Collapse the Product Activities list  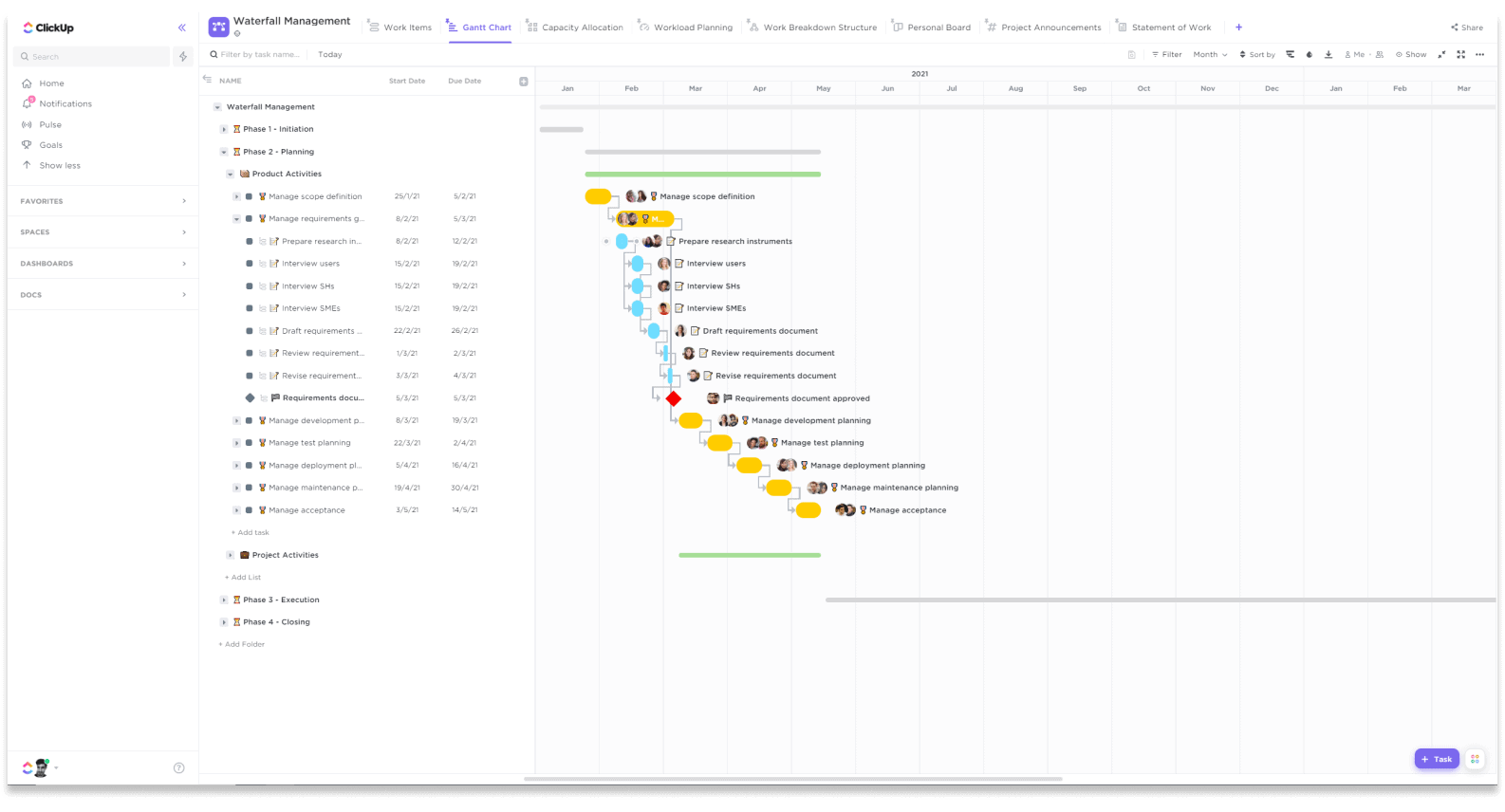point(230,175)
